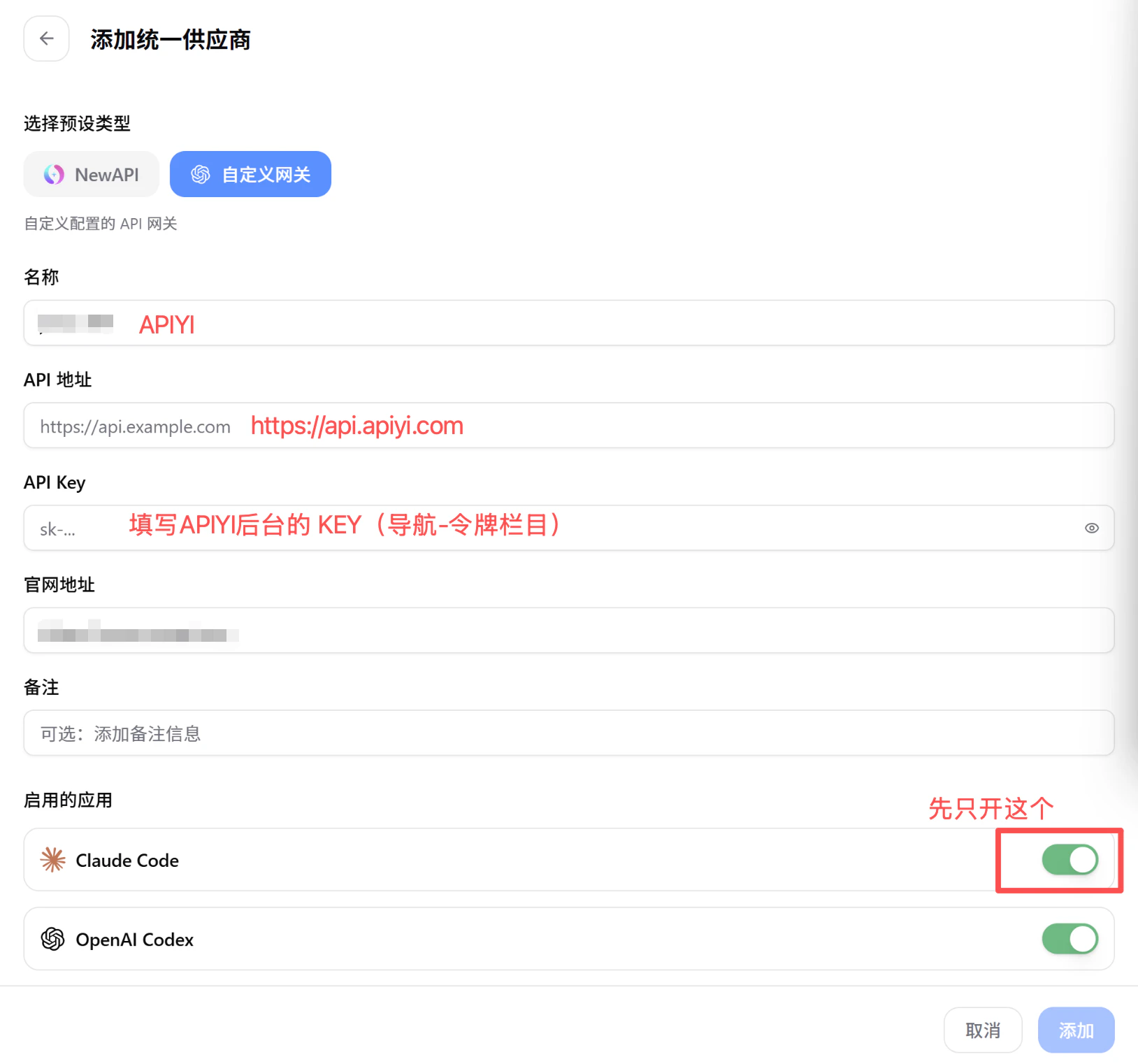Reveal the API Key with the visibility icon
Image resolution: width=1138 pixels, height=1064 pixels.
coord(1091,529)
